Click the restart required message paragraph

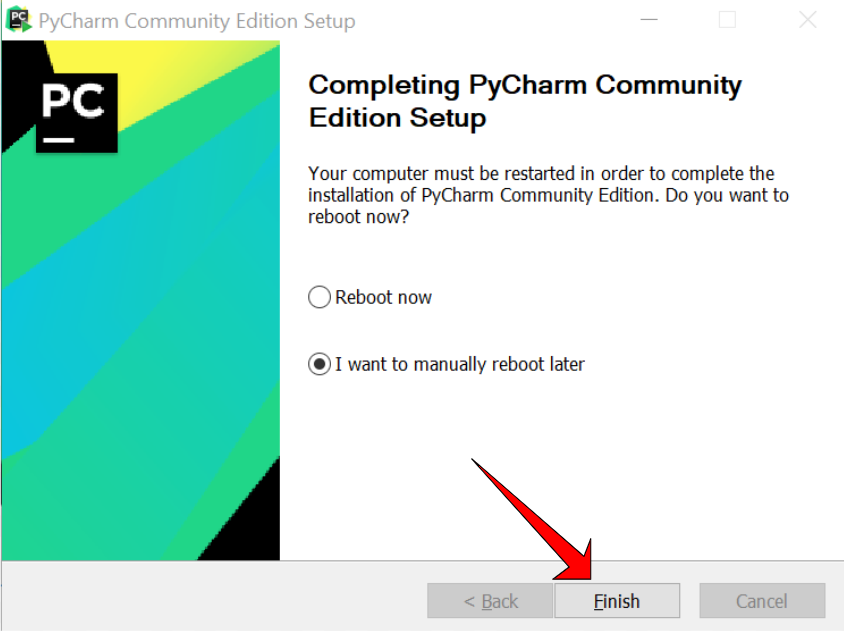tap(548, 195)
